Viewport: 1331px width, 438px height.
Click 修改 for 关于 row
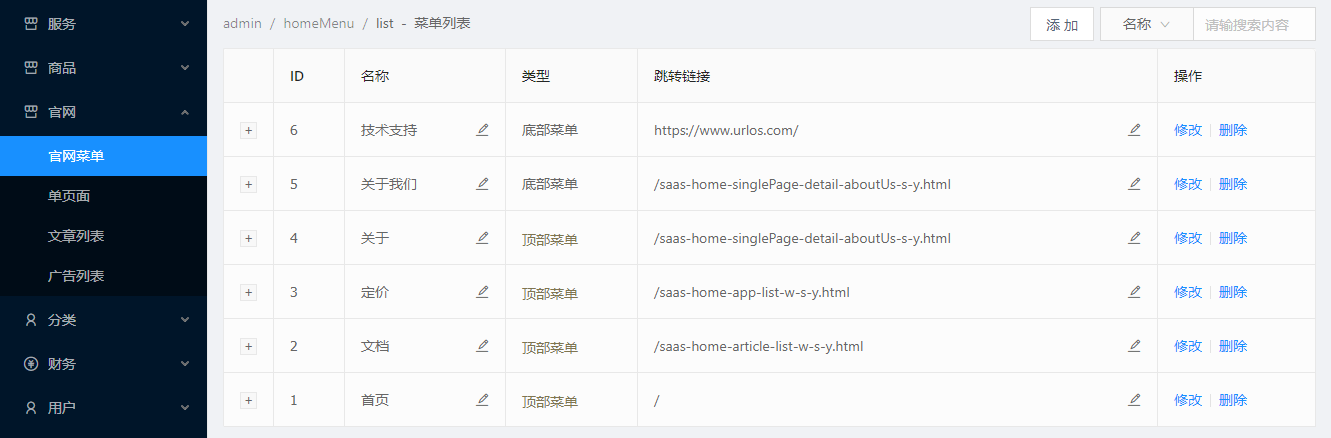pos(1188,238)
